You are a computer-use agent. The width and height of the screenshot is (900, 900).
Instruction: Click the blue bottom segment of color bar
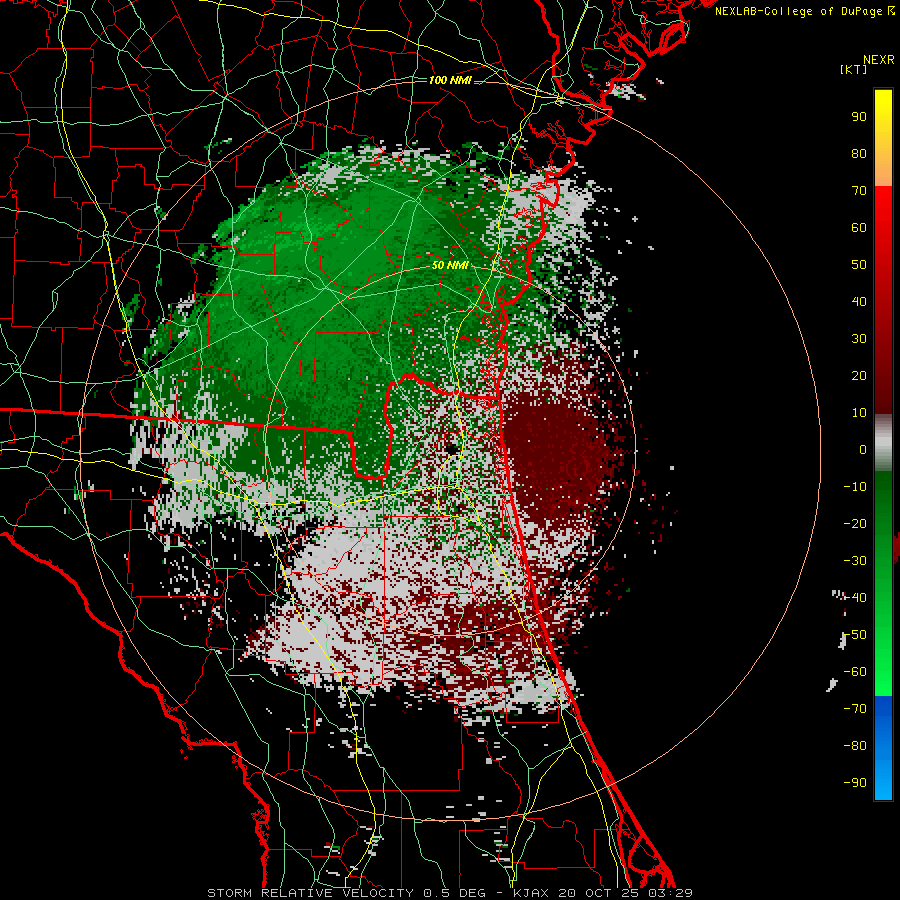tap(883, 748)
